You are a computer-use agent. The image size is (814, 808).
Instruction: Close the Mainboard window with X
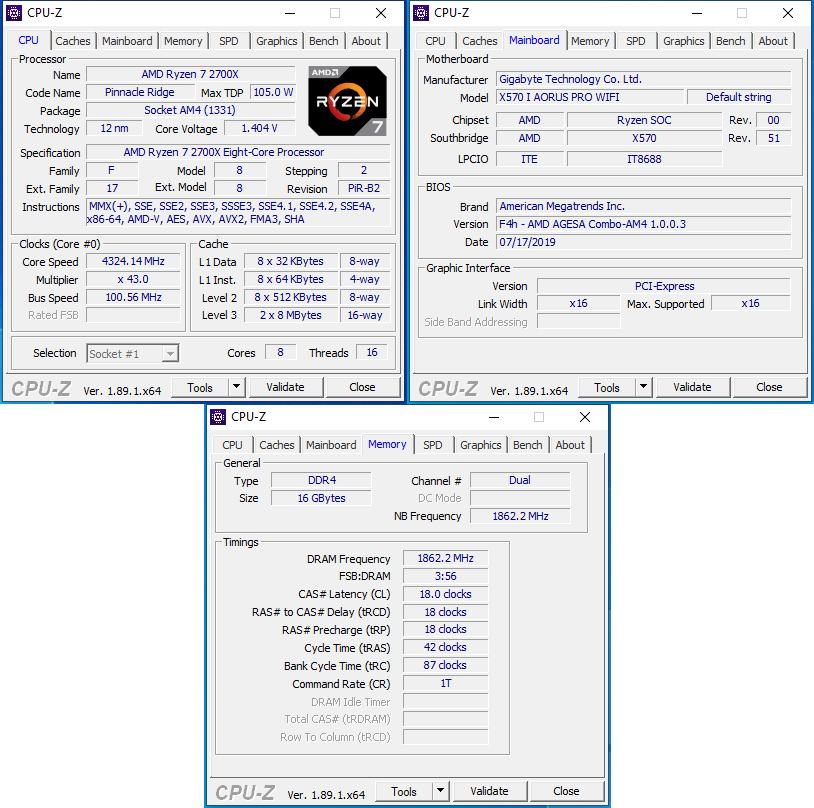tap(788, 13)
